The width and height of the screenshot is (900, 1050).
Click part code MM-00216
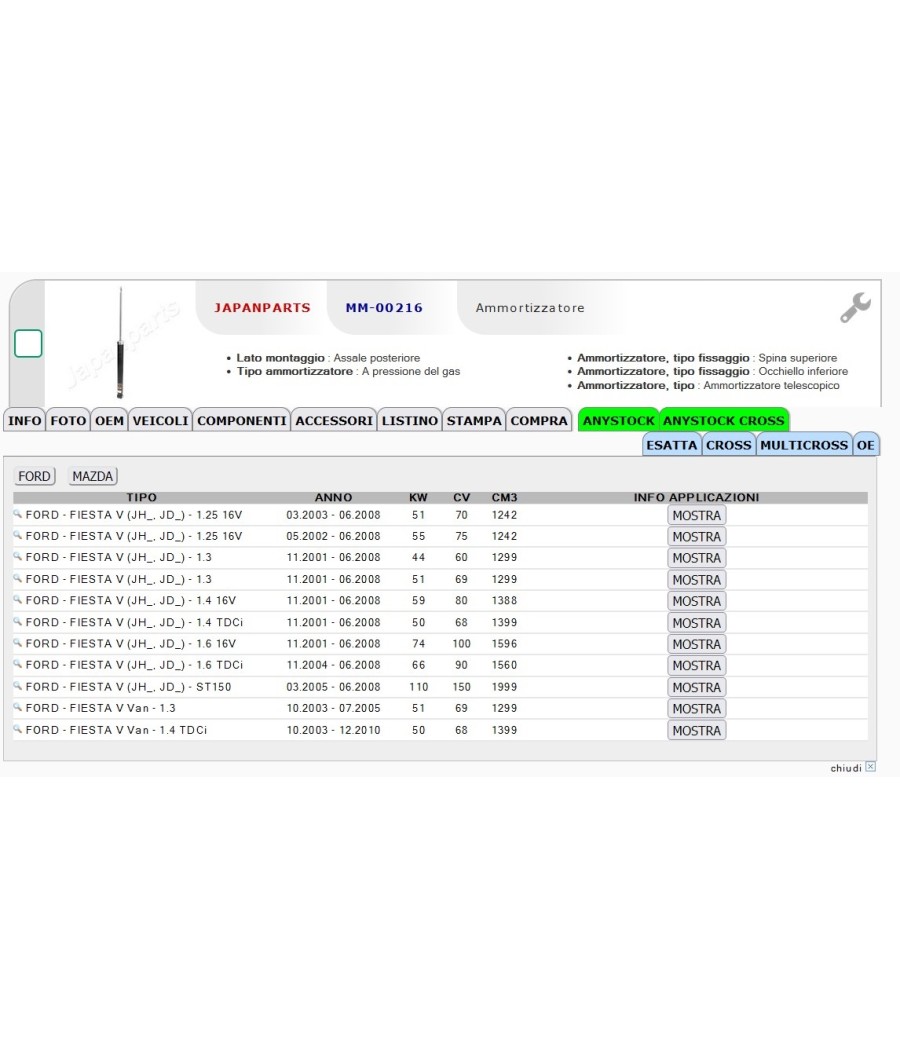click(x=384, y=308)
